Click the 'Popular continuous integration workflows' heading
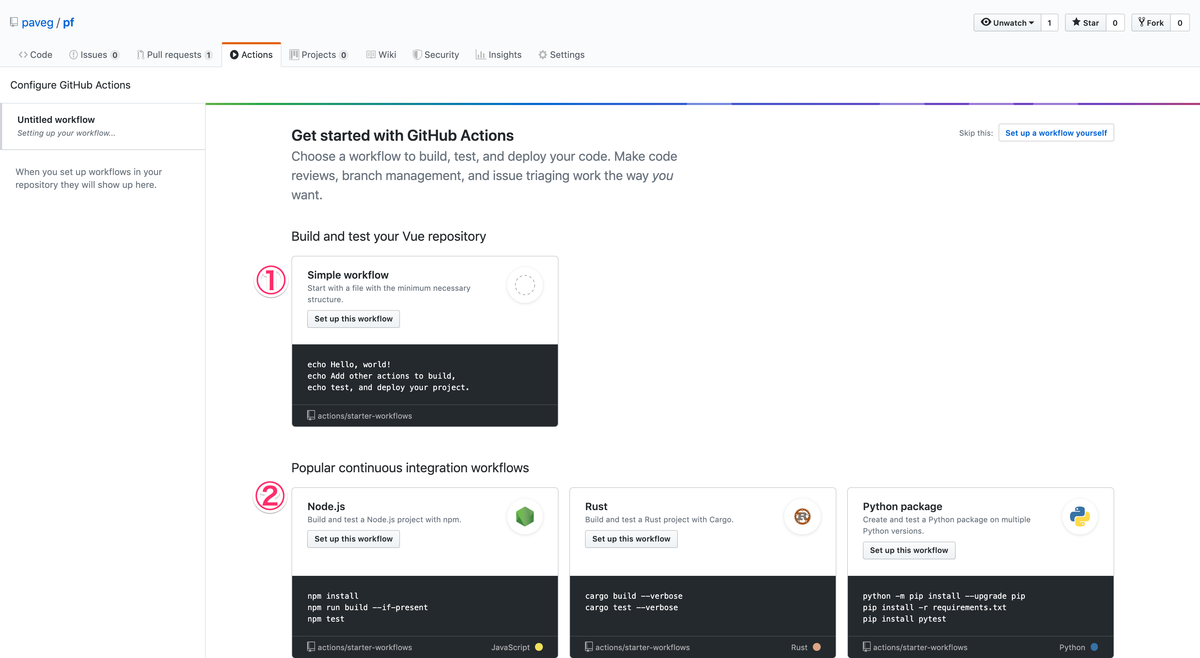The height and width of the screenshot is (658, 1200). [x=410, y=468]
